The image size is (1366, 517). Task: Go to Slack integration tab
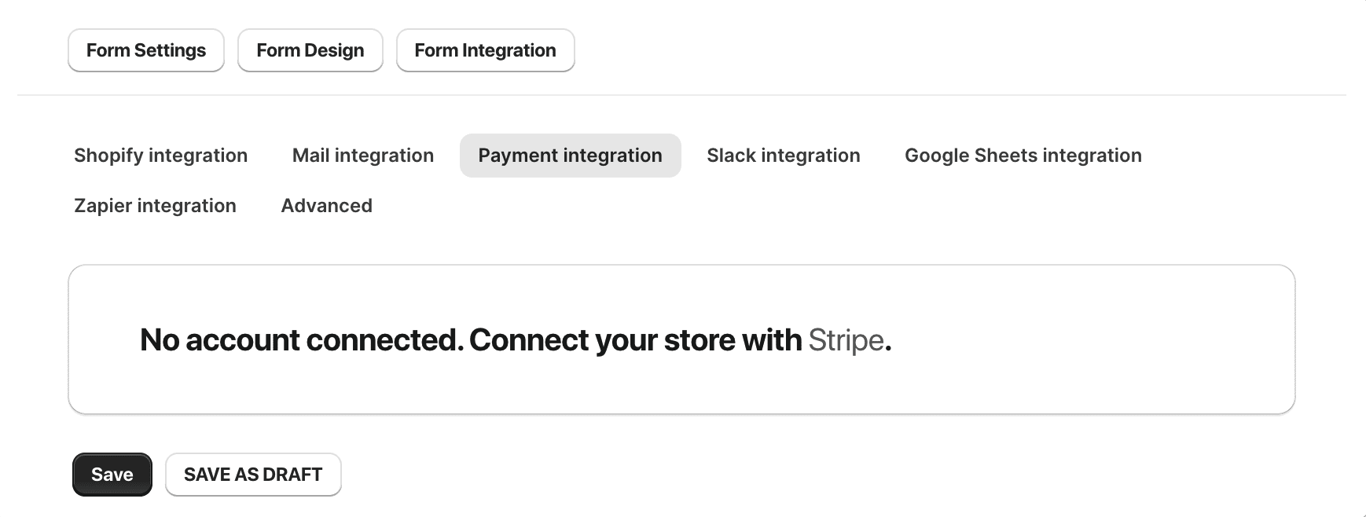click(x=783, y=155)
